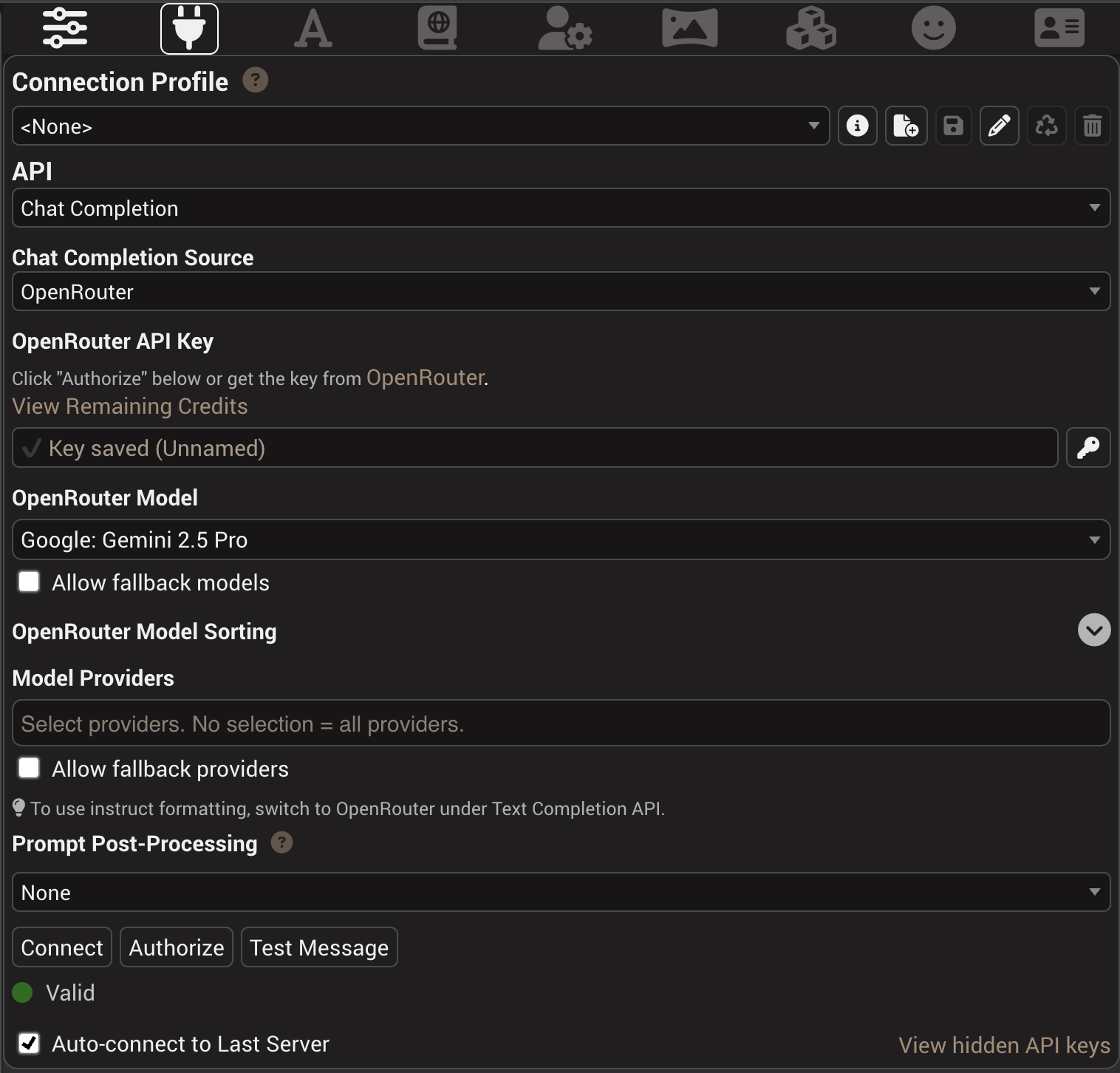Open the Extensions panel
The image size is (1120, 1073).
pos(812,28)
